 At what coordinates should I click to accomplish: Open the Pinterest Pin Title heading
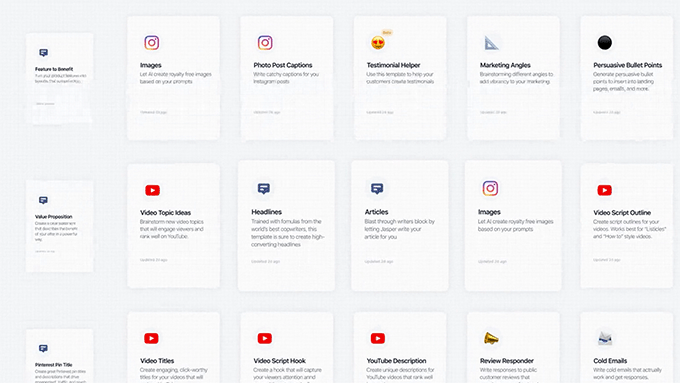(x=53, y=365)
